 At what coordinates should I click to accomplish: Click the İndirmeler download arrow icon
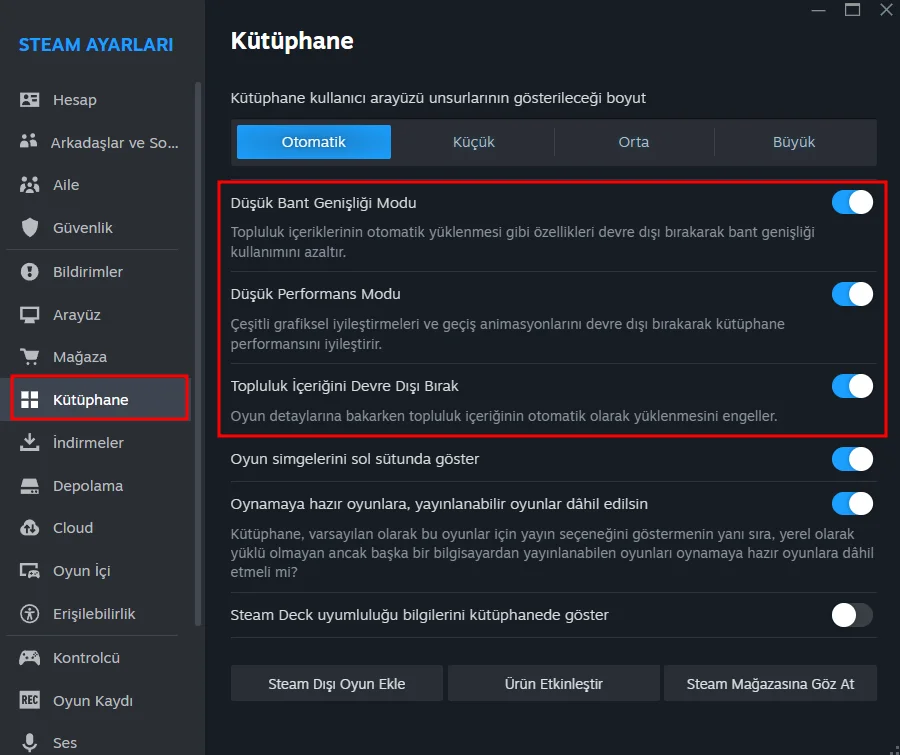(x=30, y=443)
